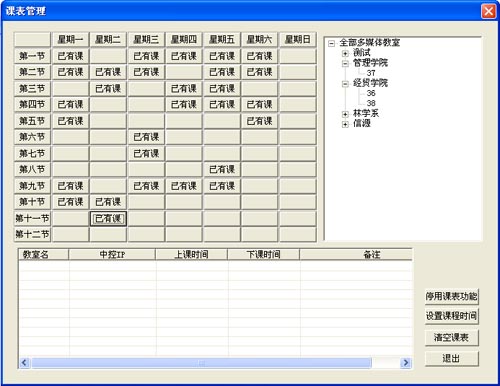This screenshot has width=500, height=386.
Task: Select classroom 36 under 经贸学院
Action: (x=371, y=93)
